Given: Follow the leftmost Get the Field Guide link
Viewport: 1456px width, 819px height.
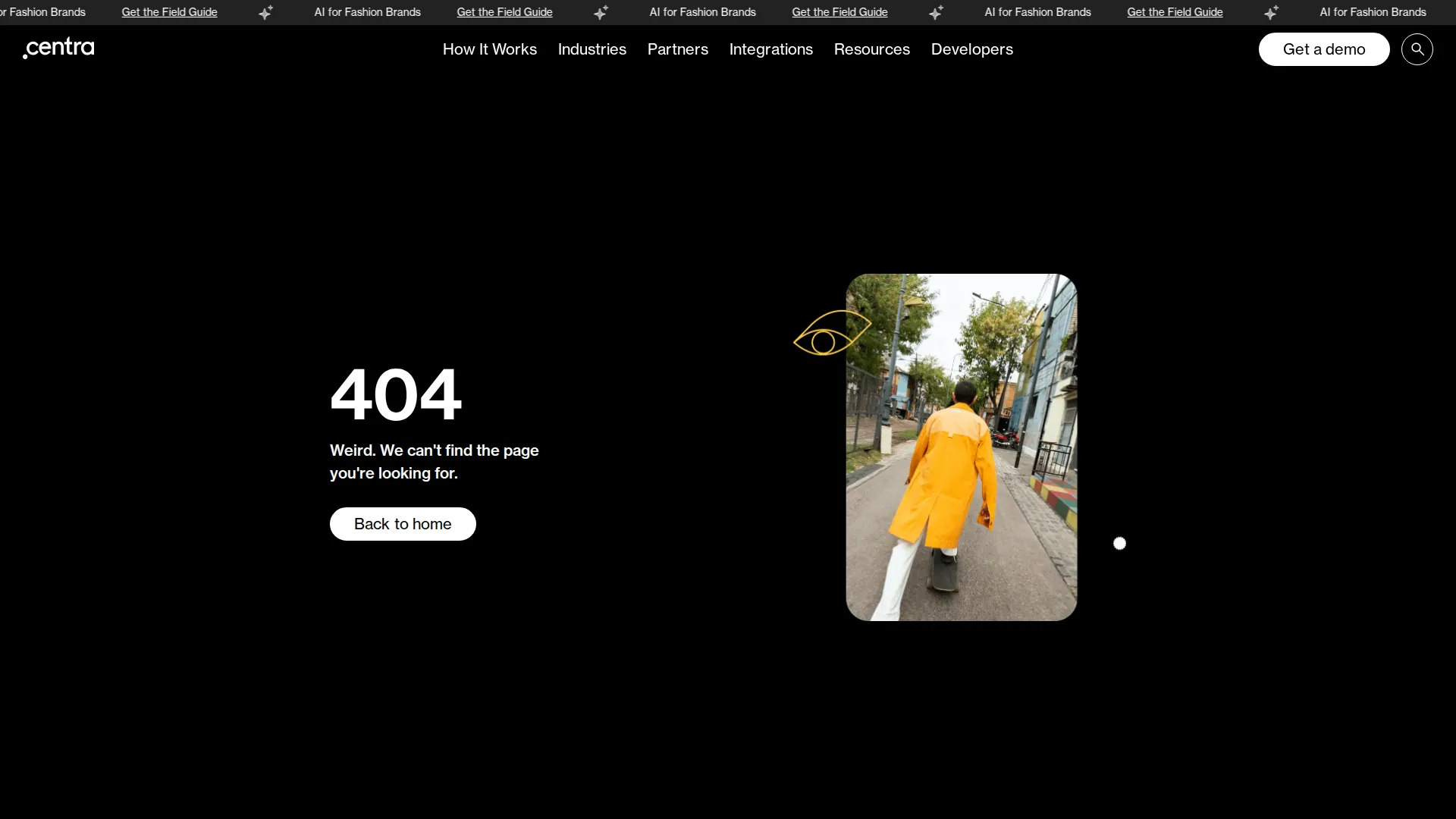Looking at the screenshot, I should (169, 12).
